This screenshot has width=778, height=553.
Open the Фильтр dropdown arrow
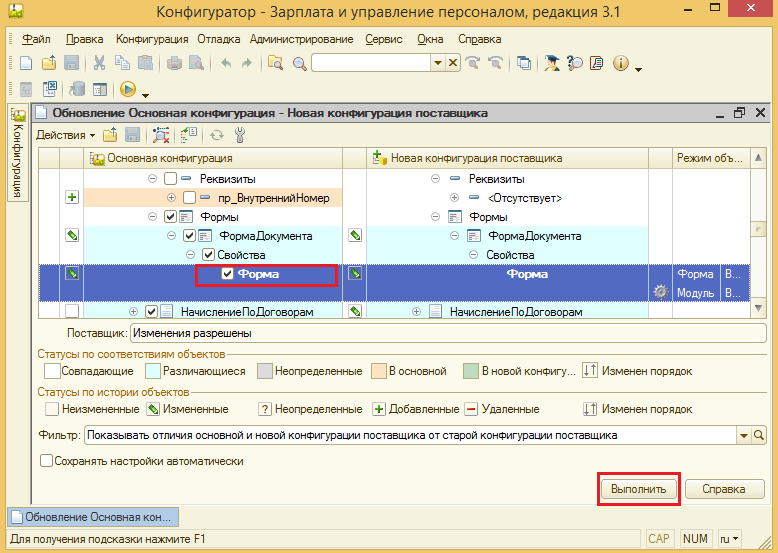click(743, 435)
